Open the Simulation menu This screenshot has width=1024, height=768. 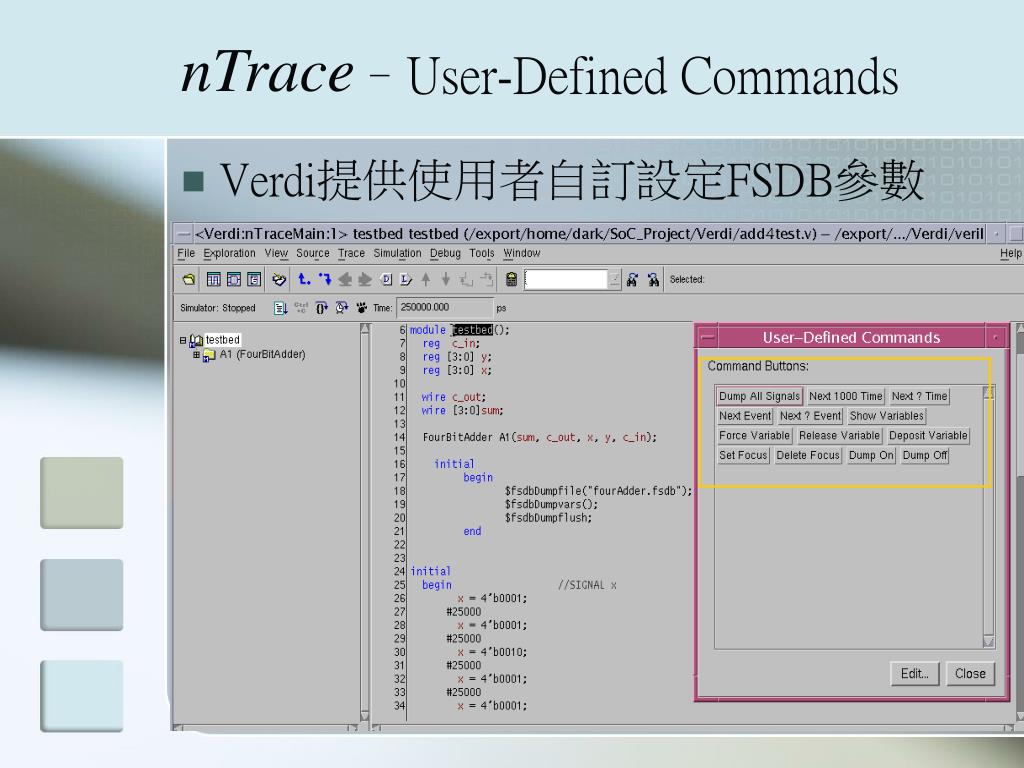coord(397,253)
